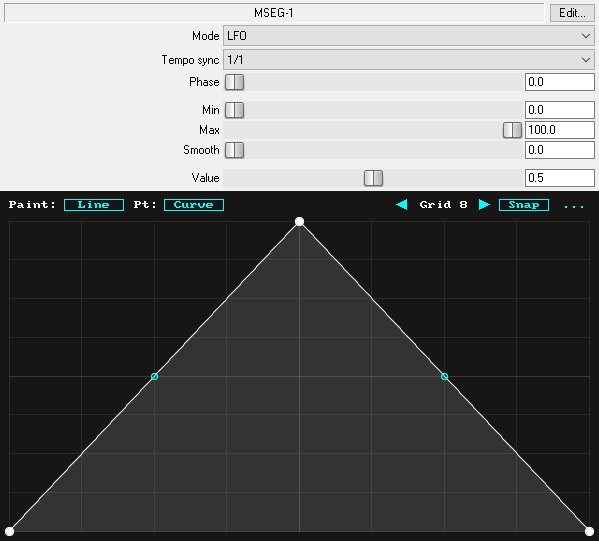Select the bottom-right end envelope point
The height and width of the screenshot is (541, 599).
coord(589,531)
